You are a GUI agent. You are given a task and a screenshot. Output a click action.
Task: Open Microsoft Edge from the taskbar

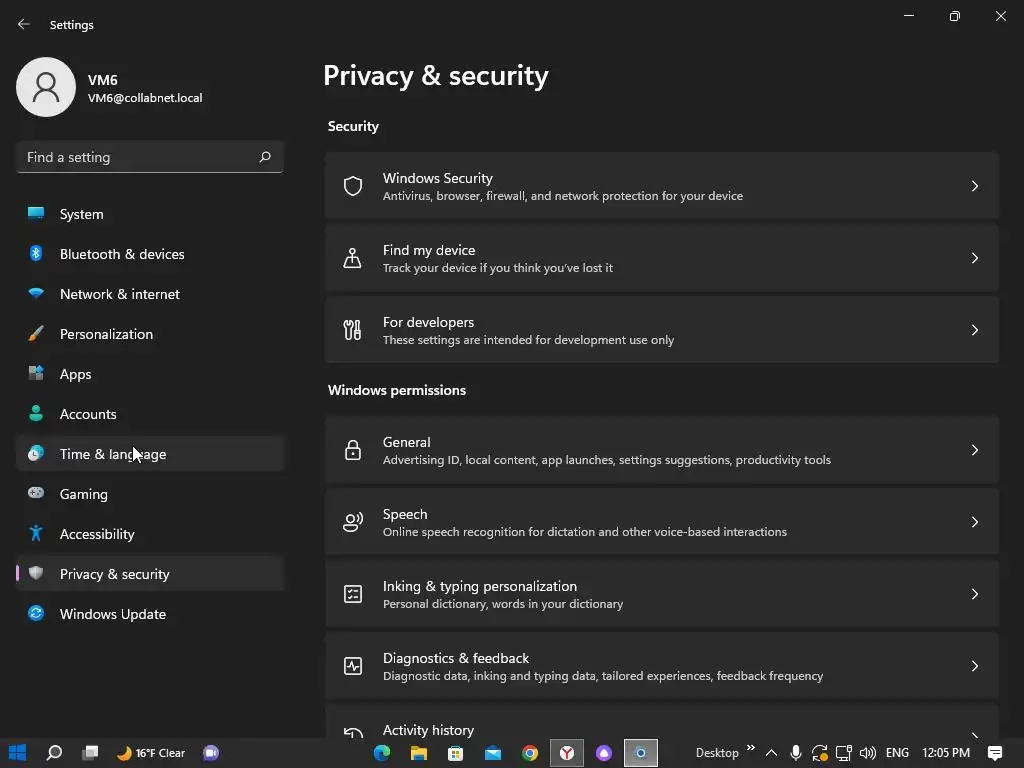coord(382,753)
